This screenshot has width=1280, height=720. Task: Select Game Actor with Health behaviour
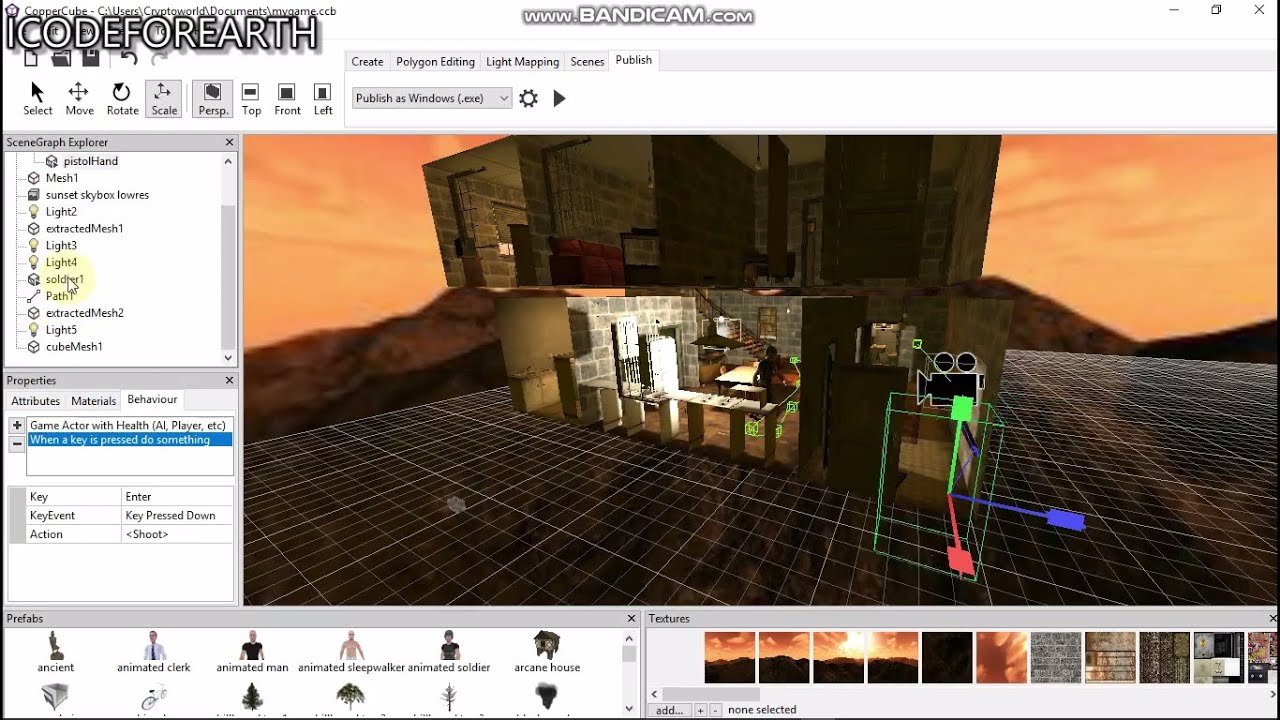tap(130, 426)
